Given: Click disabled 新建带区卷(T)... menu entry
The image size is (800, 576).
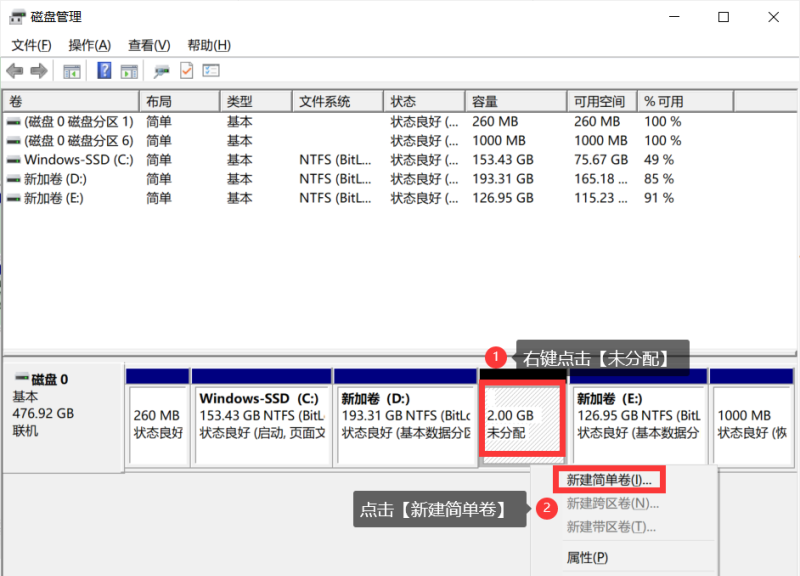Looking at the screenshot, I should [x=611, y=527].
